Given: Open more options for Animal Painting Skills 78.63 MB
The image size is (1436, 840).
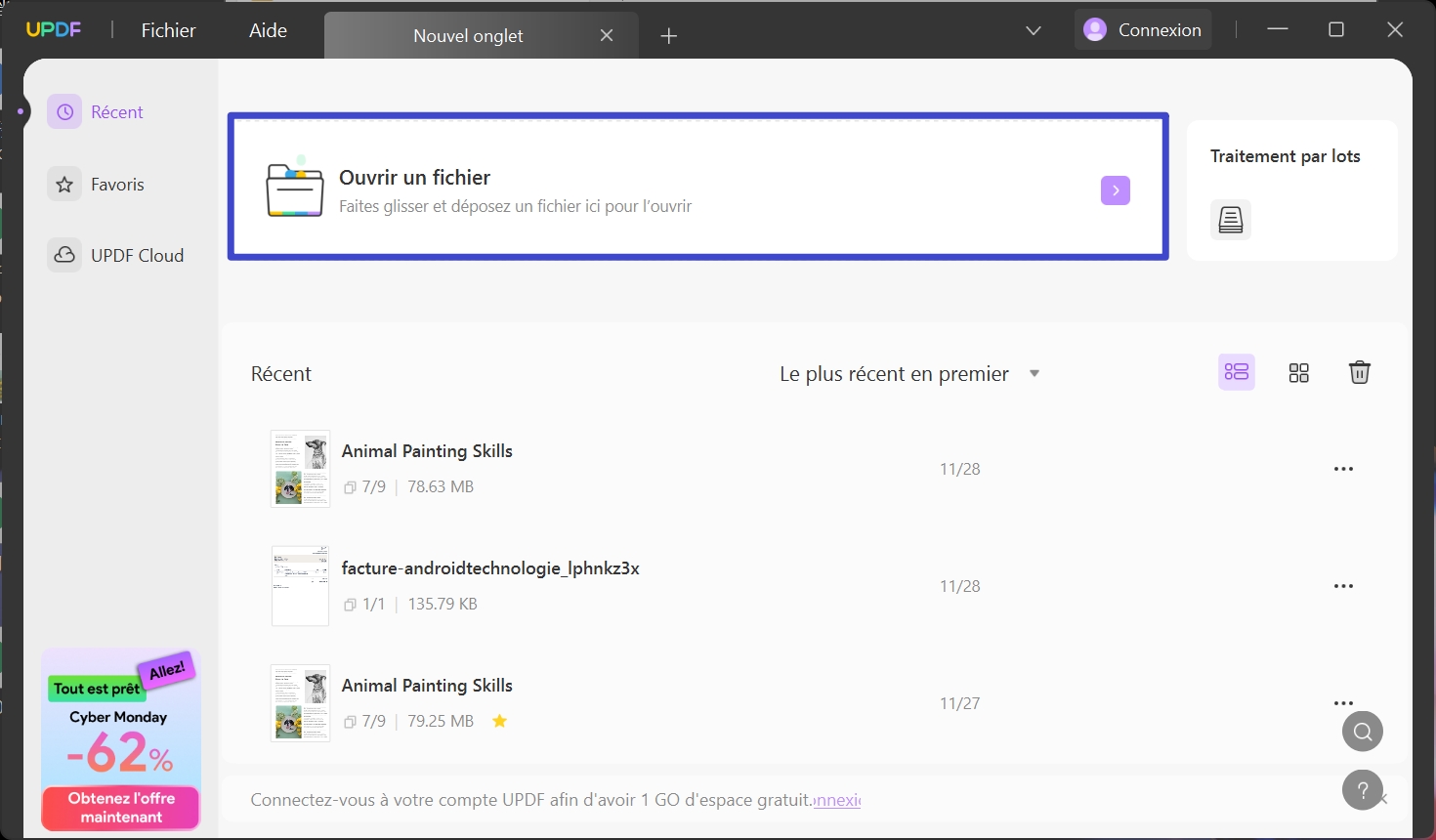Looking at the screenshot, I should [x=1344, y=469].
